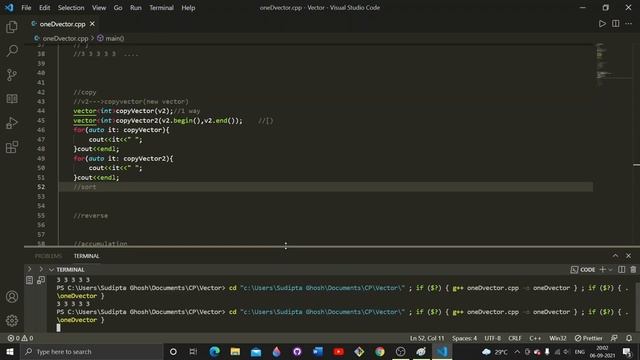Click the panel resize sash handle
Image resolution: width=640 pixels, height=360 pixels.
point(286,246)
